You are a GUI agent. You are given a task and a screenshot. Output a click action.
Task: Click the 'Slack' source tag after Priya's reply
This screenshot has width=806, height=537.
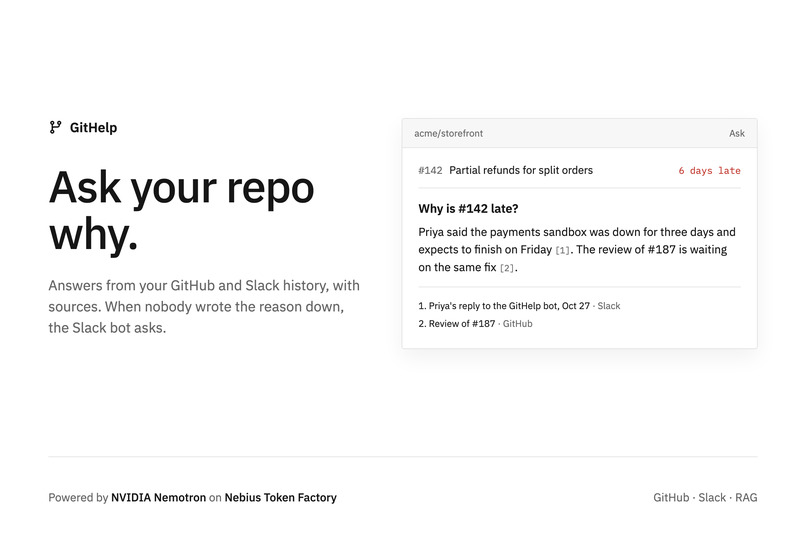click(x=609, y=306)
